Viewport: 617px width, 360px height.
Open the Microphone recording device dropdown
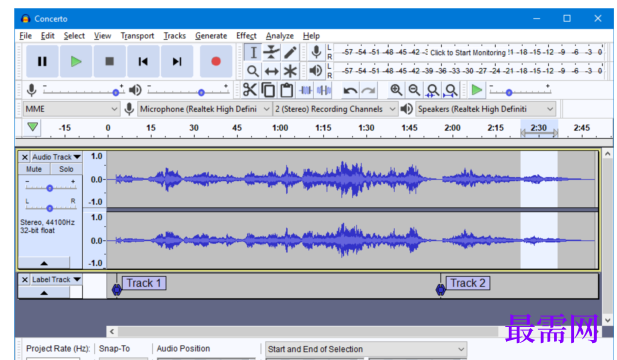pos(204,109)
